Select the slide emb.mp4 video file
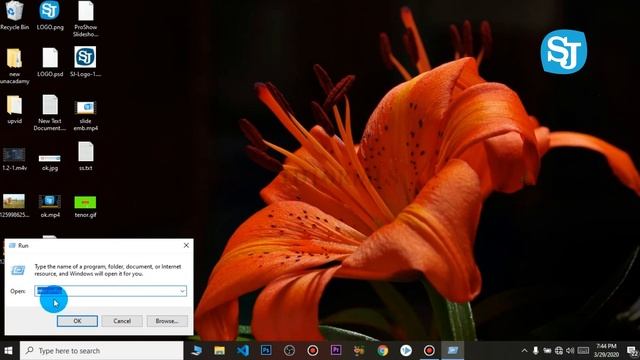Viewport: 640px width, 360px height. coord(86,116)
